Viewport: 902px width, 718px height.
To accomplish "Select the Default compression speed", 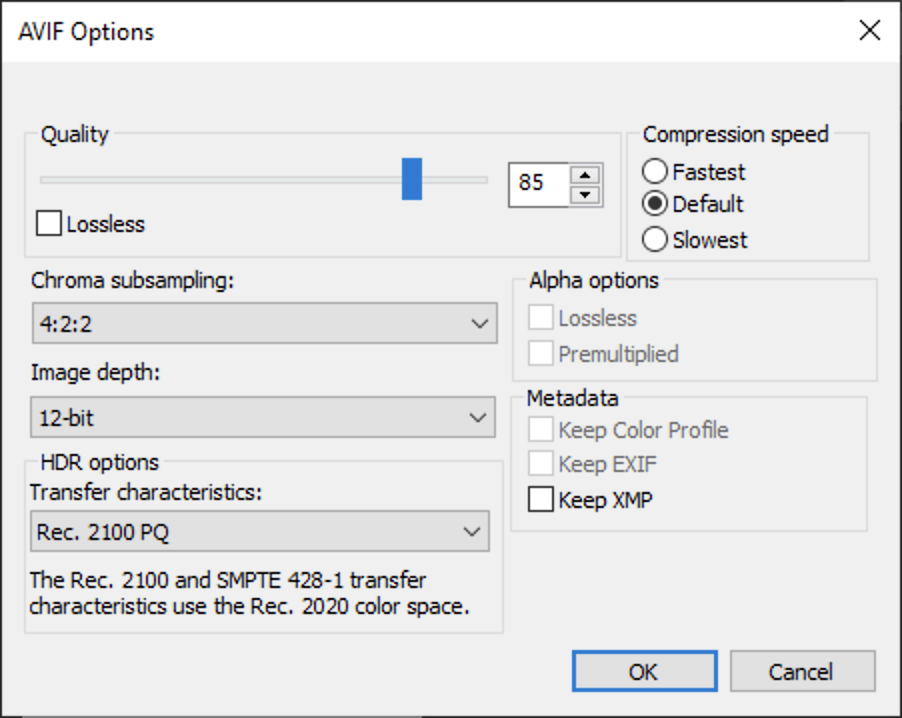I will tap(657, 205).
